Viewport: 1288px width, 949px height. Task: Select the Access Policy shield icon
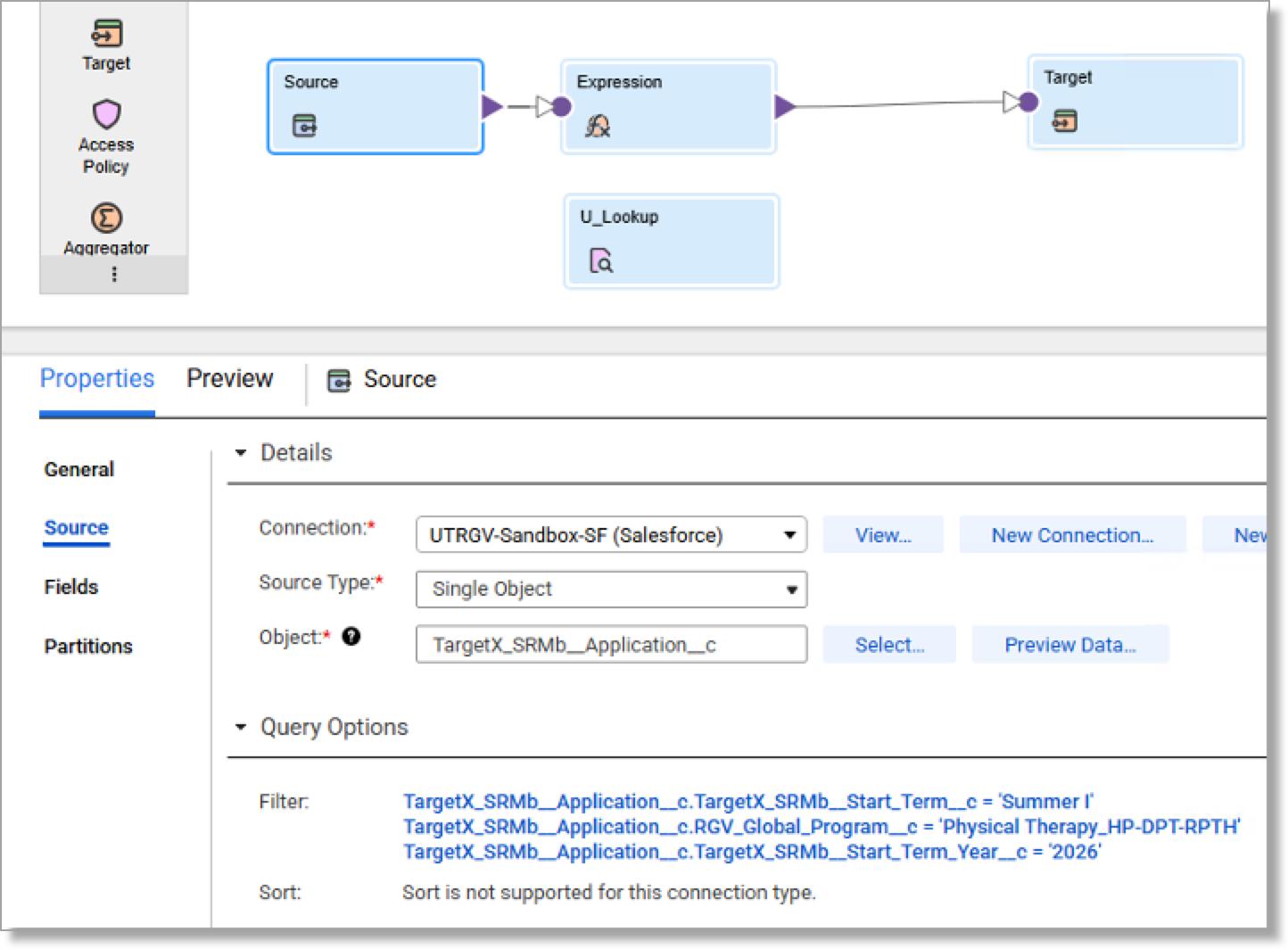(106, 114)
